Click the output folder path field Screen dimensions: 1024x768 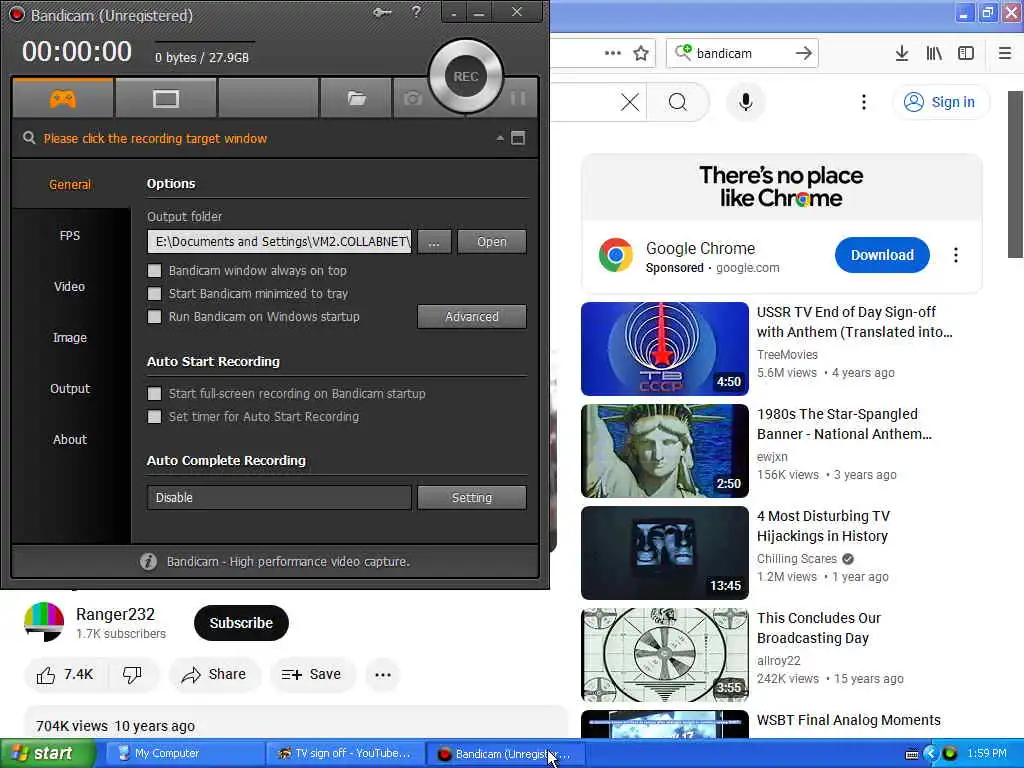(280, 242)
